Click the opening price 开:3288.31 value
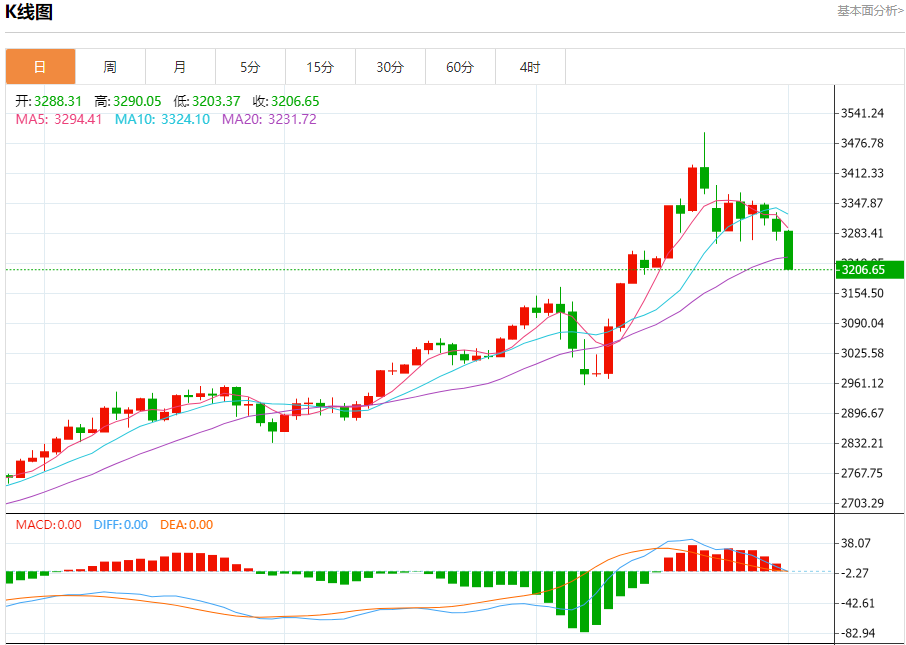 (x=46, y=101)
